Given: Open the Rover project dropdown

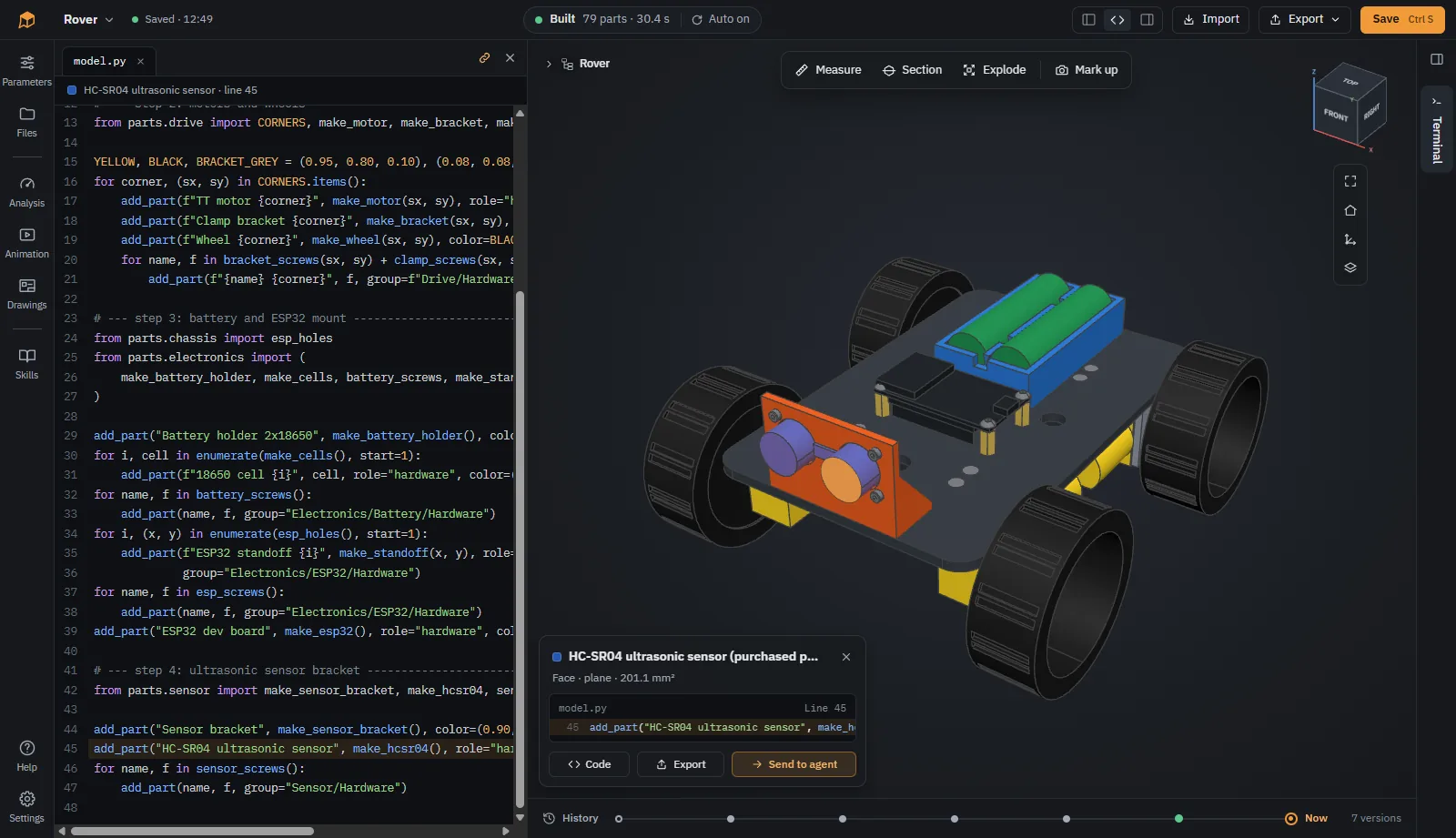Looking at the screenshot, I should (88, 19).
